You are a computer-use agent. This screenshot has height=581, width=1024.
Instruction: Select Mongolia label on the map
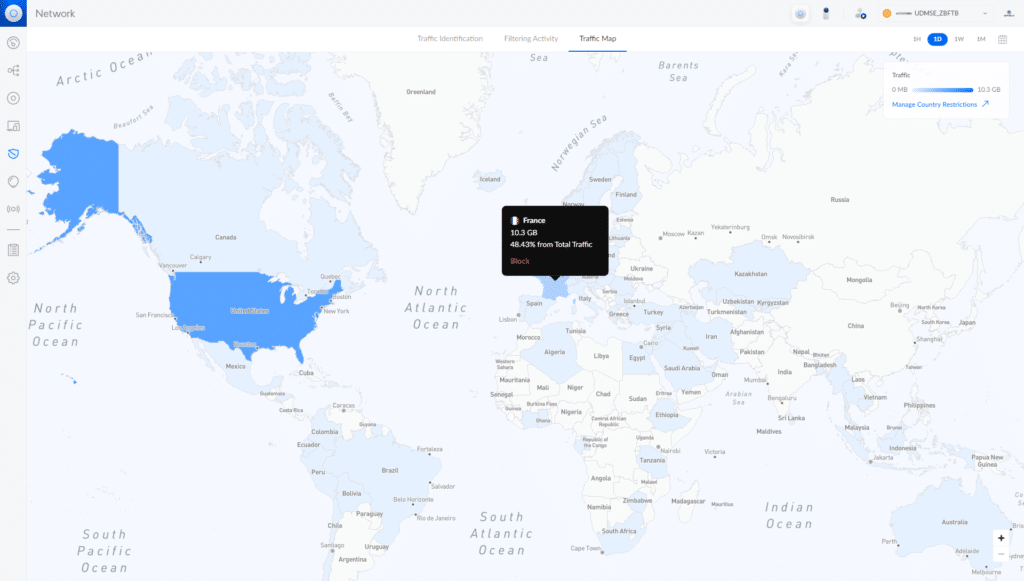point(859,280)
